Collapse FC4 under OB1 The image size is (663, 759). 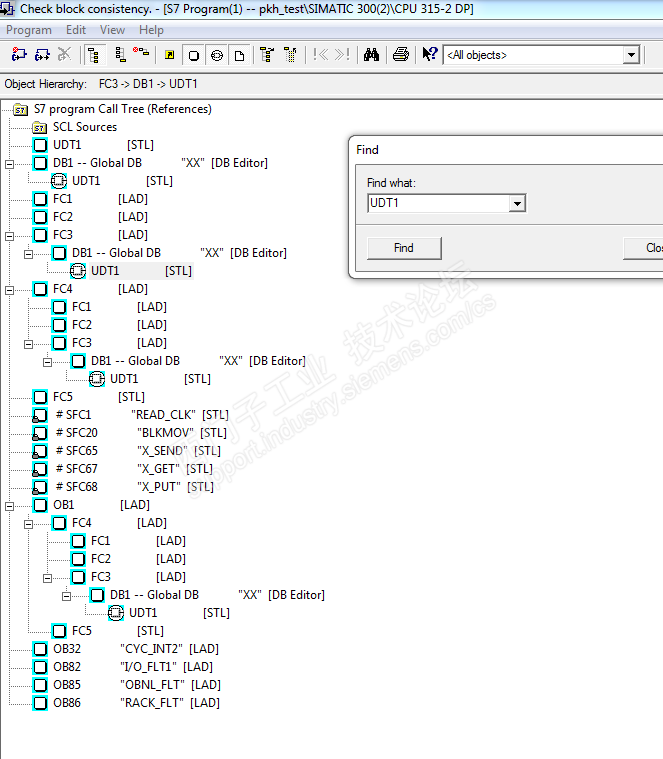[29, 524]
